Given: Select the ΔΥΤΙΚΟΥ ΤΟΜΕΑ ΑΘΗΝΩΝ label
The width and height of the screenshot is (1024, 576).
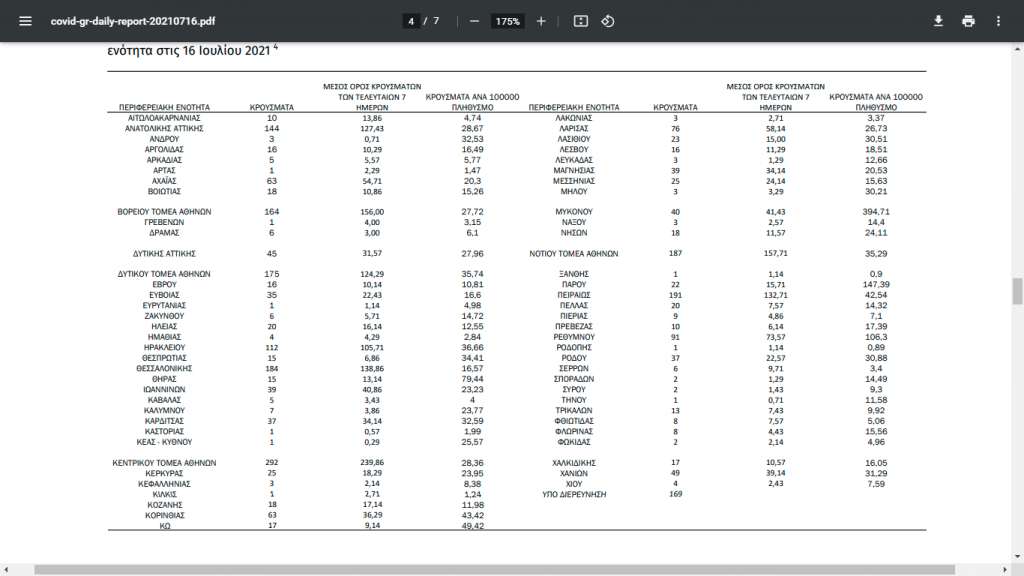Looking at the screenshot, I should 164,274.
